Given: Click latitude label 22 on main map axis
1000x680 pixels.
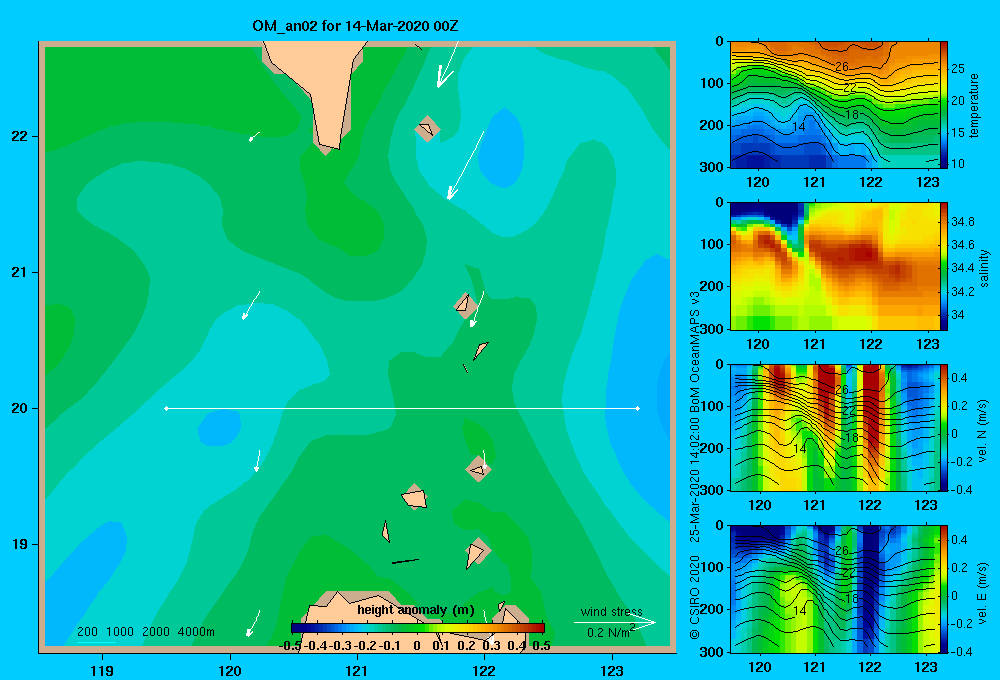Looking at the screenshot, I should 20,137.
